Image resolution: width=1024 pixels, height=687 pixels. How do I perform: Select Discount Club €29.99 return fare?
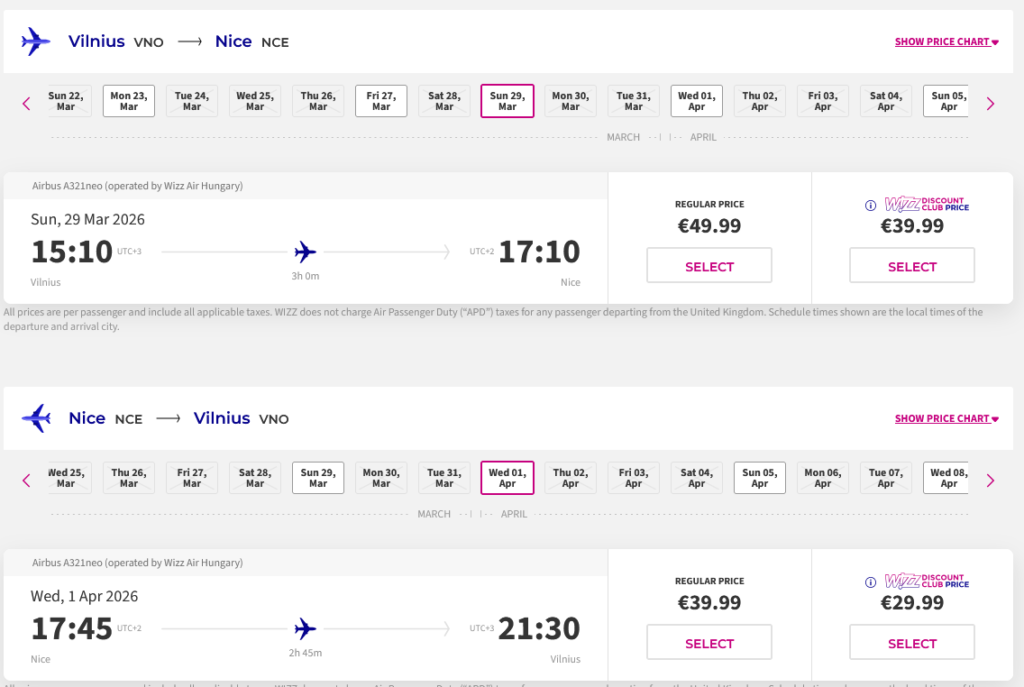912,643
